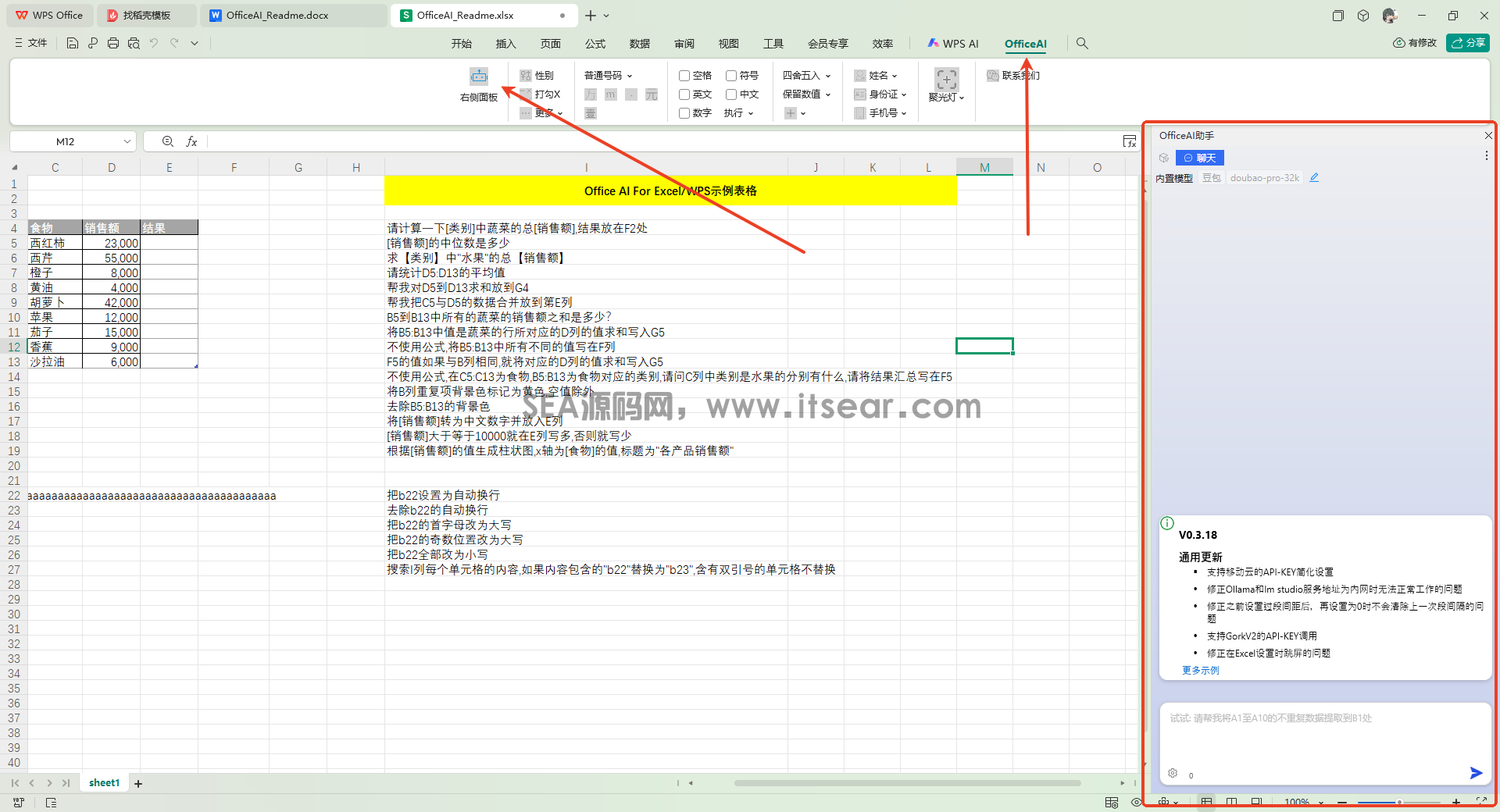Open the 开始 ribbon tab

pyautogui.click(x=462, y=44)
